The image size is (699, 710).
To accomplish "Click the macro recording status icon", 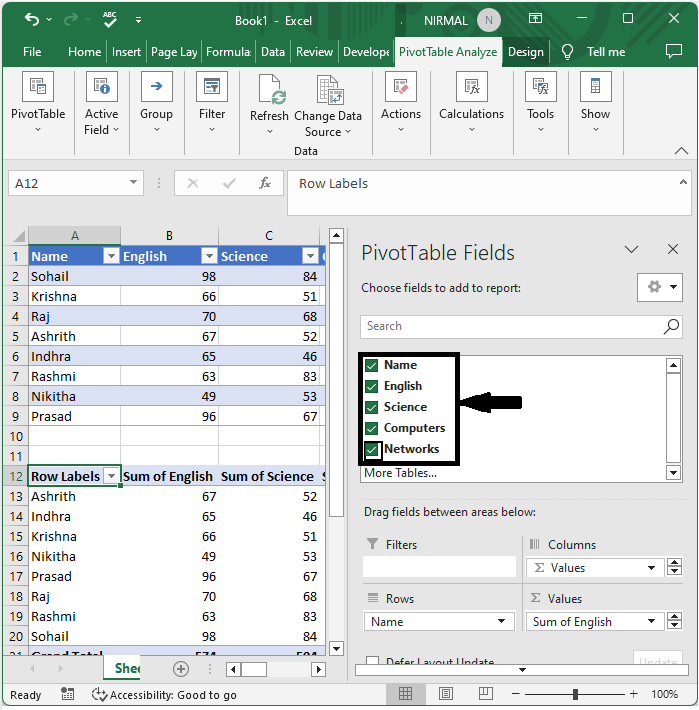I will [68, 694].
